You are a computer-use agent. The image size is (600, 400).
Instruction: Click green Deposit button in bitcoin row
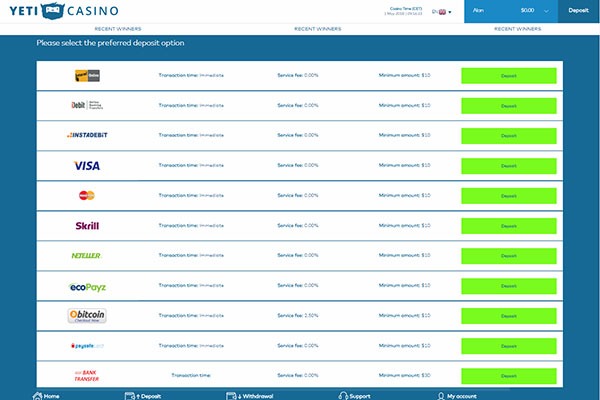click(x=509, y=316)
